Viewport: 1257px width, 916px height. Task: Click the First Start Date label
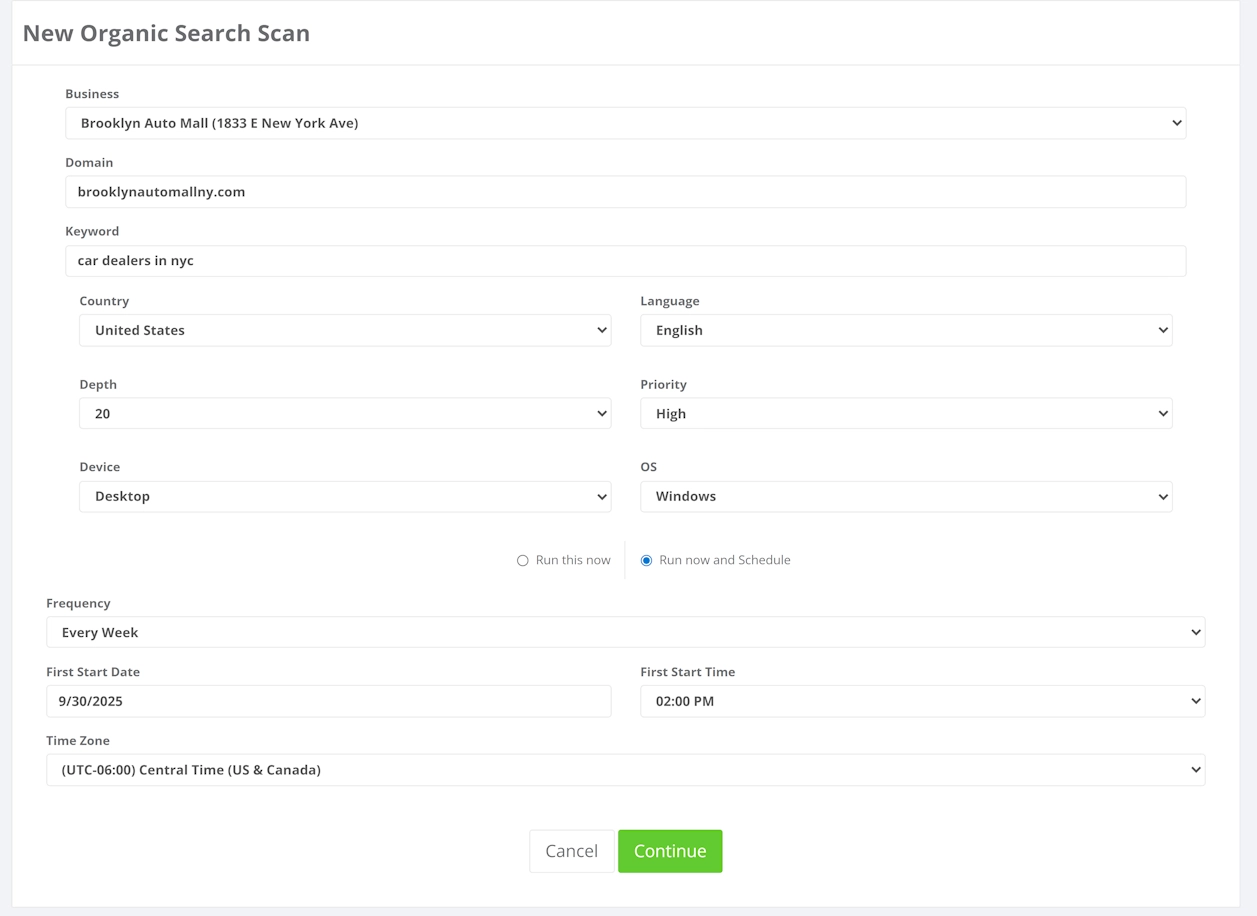93,672
